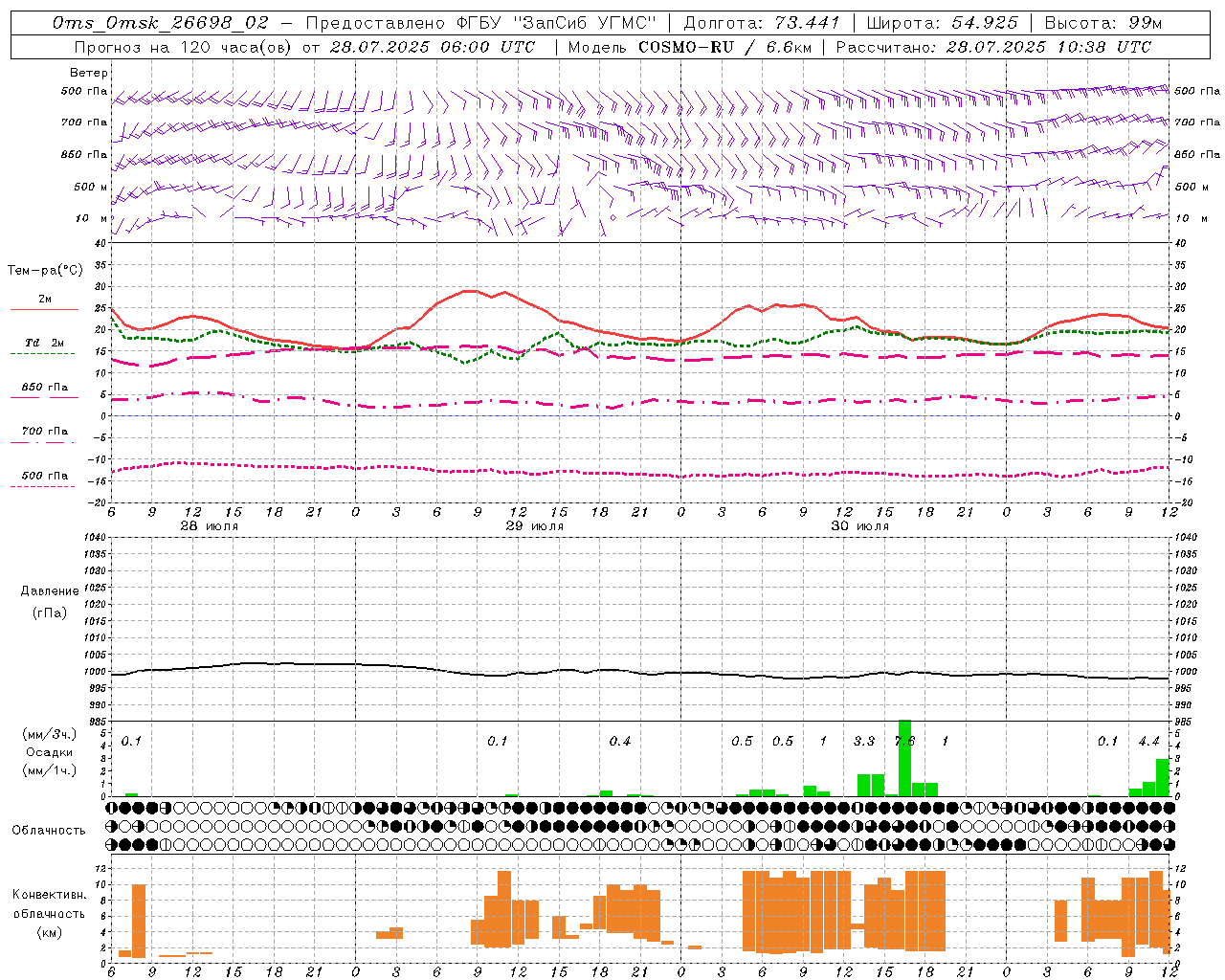Click the 0.4 precipitation total
This screenshot has width=1225, height=980.
tap(620, 741)
